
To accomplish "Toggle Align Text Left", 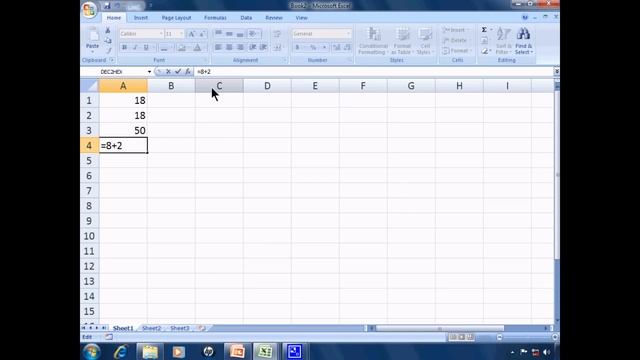I will point(218,47).
